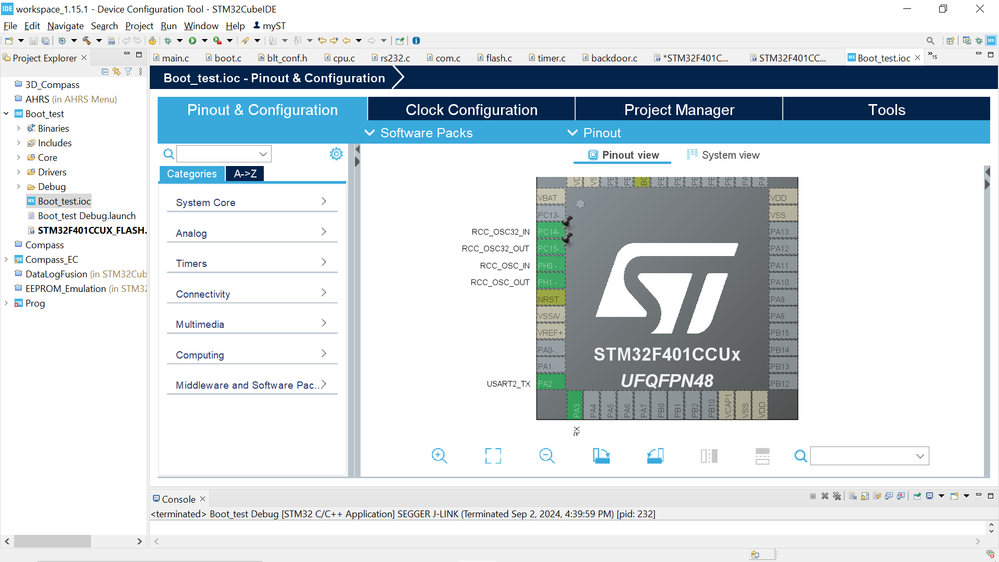Screen dimensions: 999x562
Task: Expand the Timers category
Action: tap(252, 263)
